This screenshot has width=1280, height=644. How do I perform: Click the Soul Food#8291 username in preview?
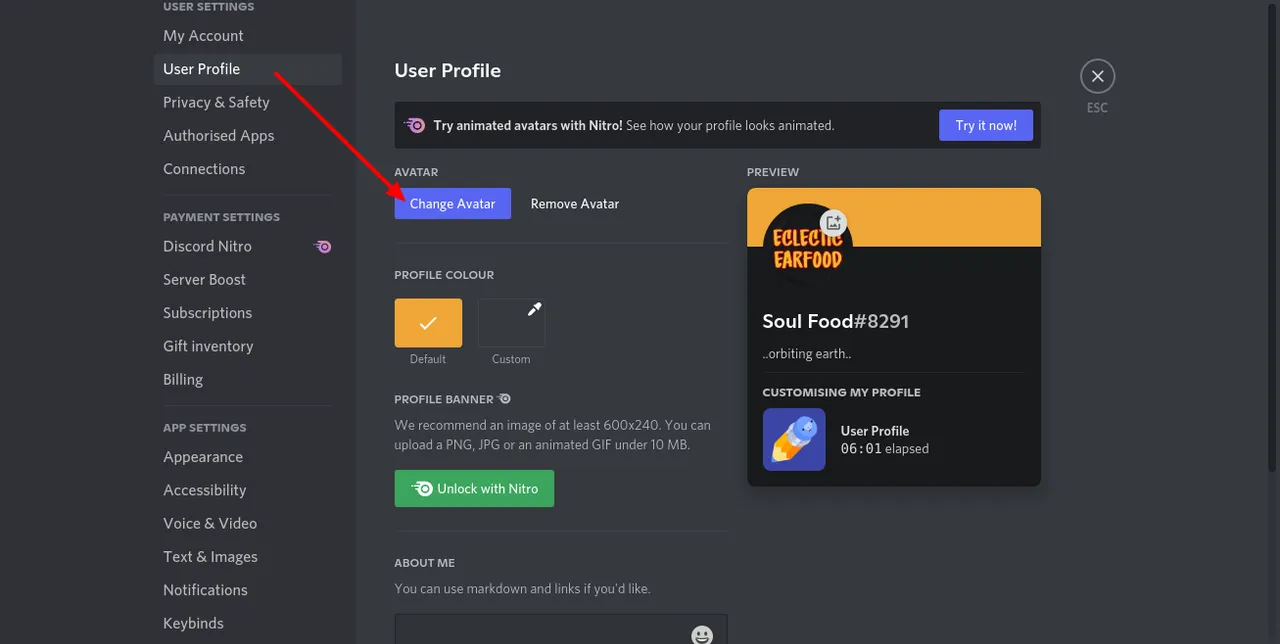(836, 321)
